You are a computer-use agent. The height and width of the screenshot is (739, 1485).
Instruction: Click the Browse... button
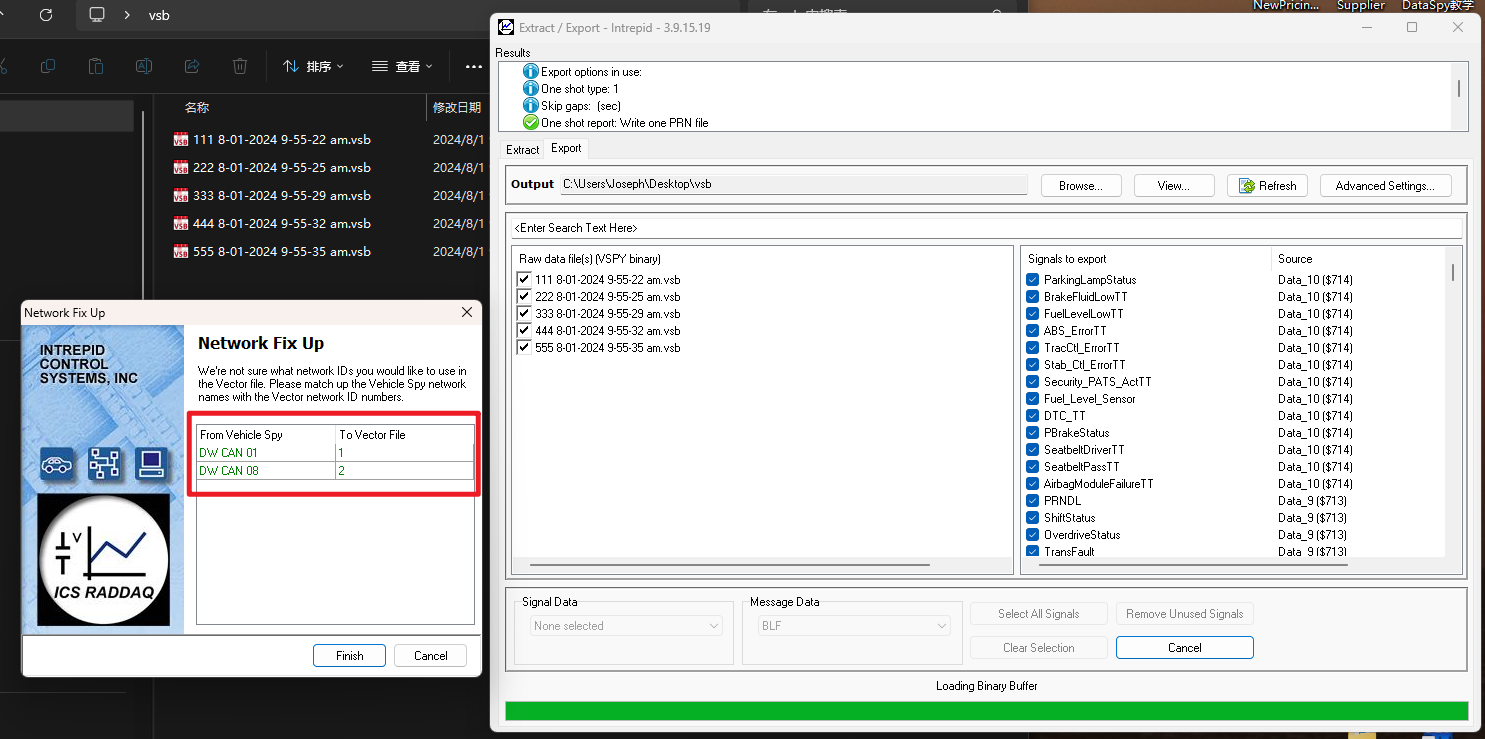(x=1081, y=186)
